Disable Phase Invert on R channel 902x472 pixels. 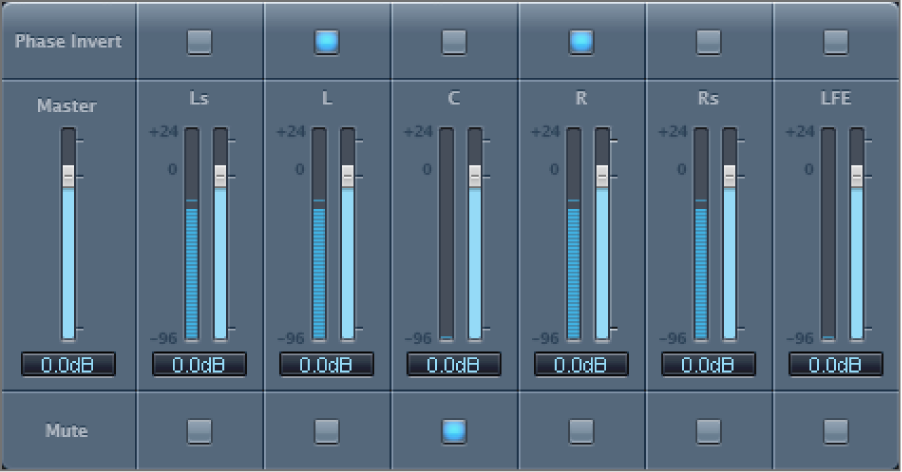point(581,42)
